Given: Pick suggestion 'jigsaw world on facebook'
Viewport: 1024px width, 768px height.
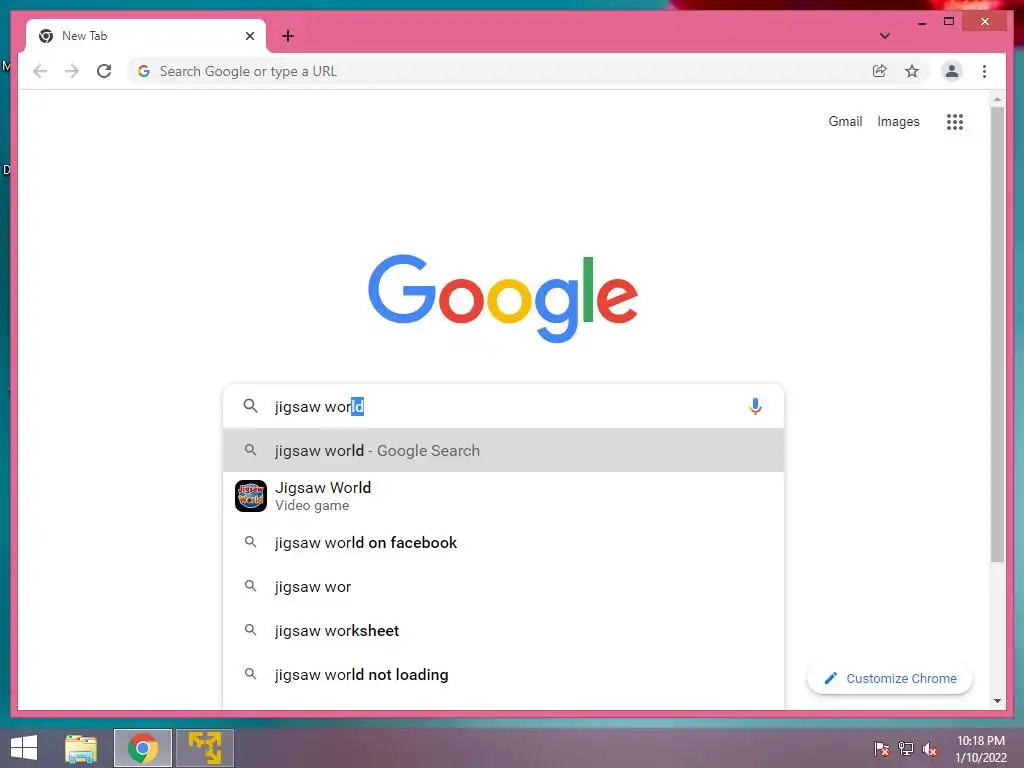Looking at the screenshot, I should [503, 543].
